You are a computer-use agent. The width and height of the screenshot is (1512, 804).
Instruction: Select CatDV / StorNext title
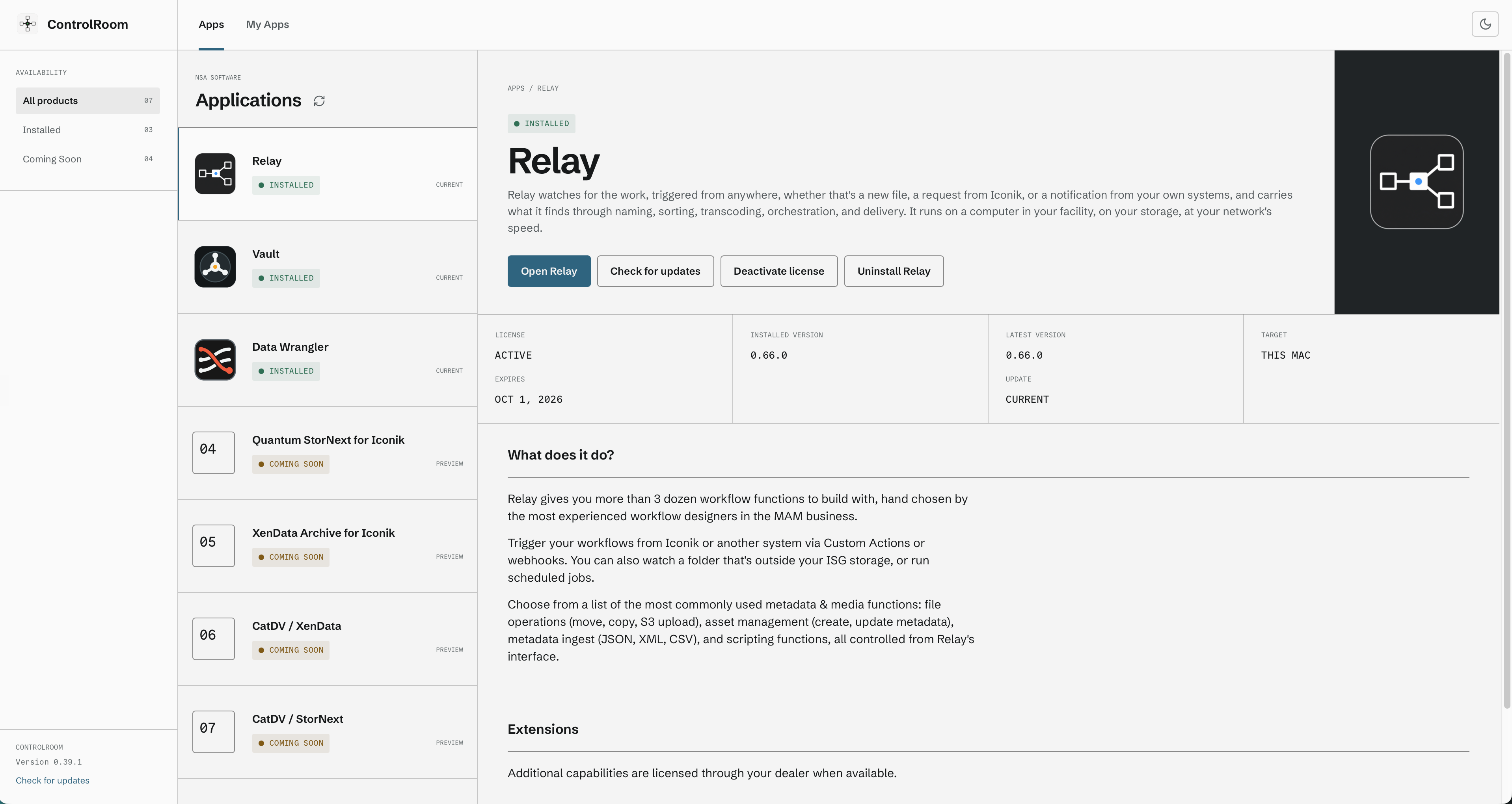(x=298, y=719)
